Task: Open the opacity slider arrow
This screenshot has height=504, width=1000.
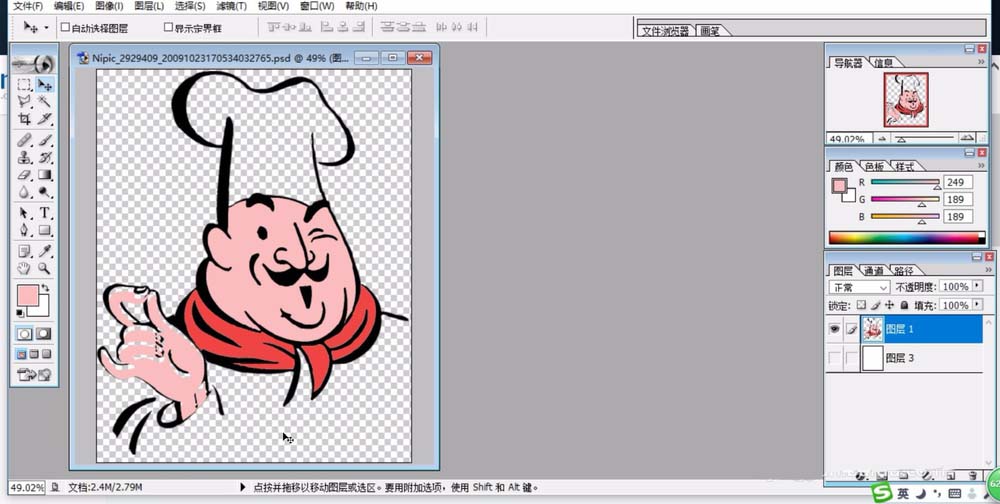Action: pyautogui.click(x=978, y=286)
